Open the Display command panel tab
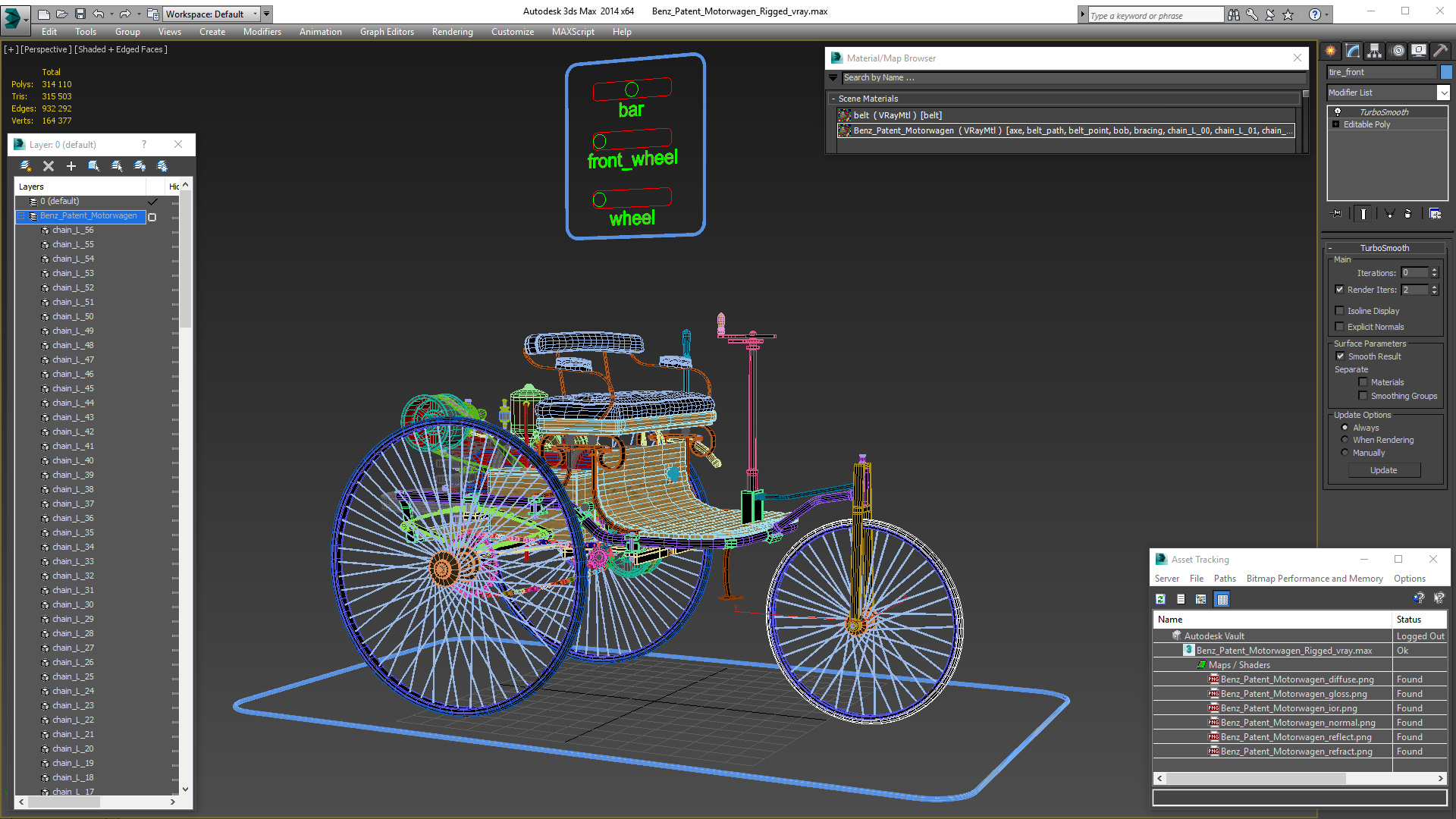This screenshot has width=1456, height=819. click(1419, 51)
